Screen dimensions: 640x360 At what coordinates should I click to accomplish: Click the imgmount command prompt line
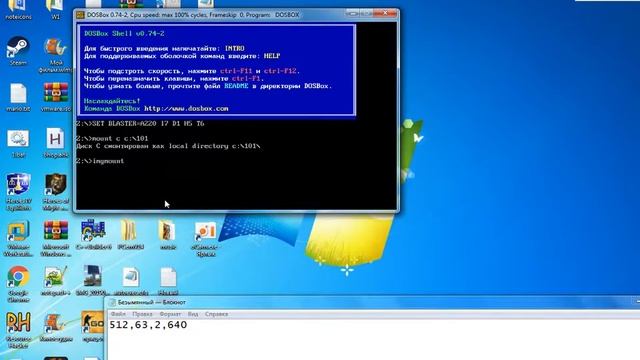[x=100, y=161]
